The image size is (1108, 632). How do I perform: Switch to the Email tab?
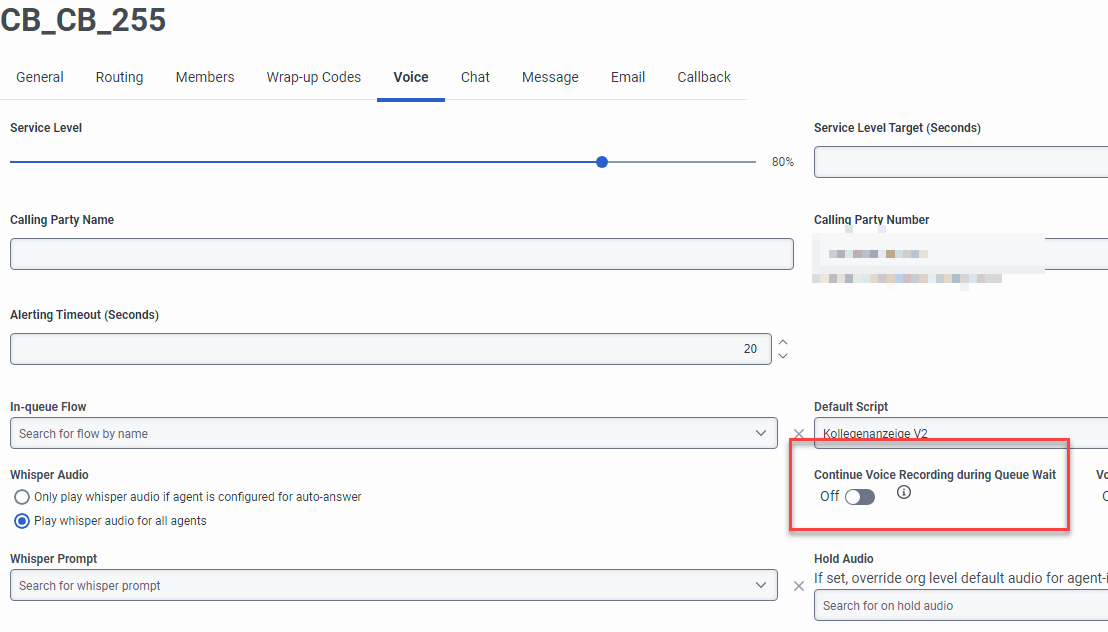point(627,77)
